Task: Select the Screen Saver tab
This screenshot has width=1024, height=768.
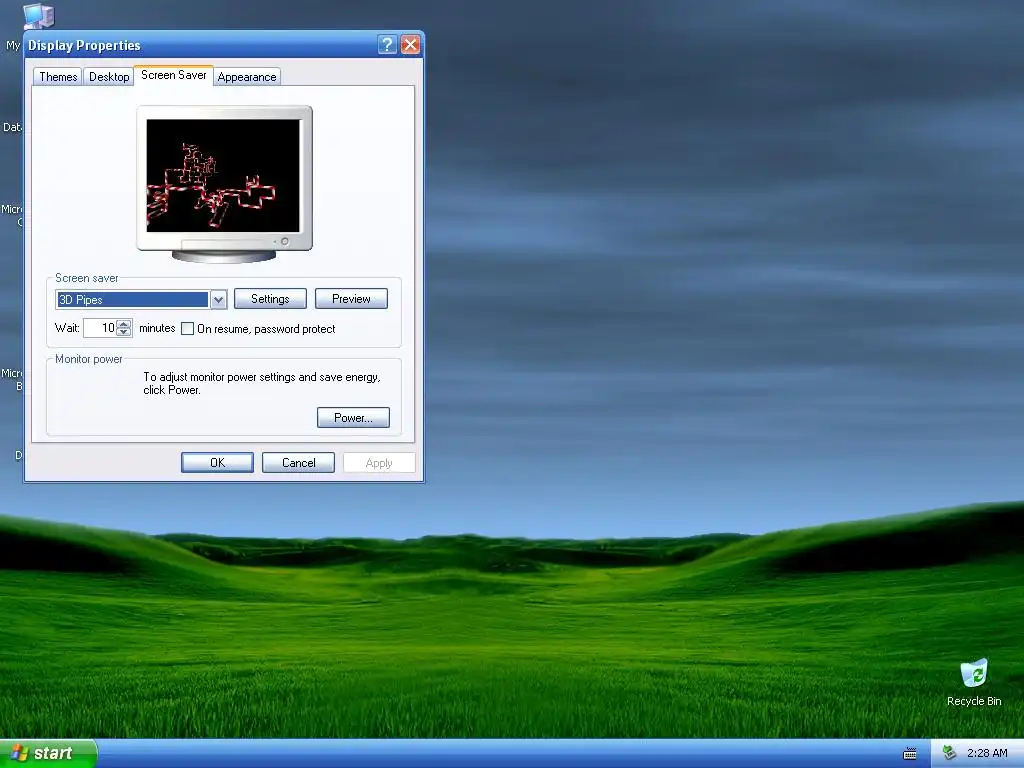Action: click(x=174, y=75)
